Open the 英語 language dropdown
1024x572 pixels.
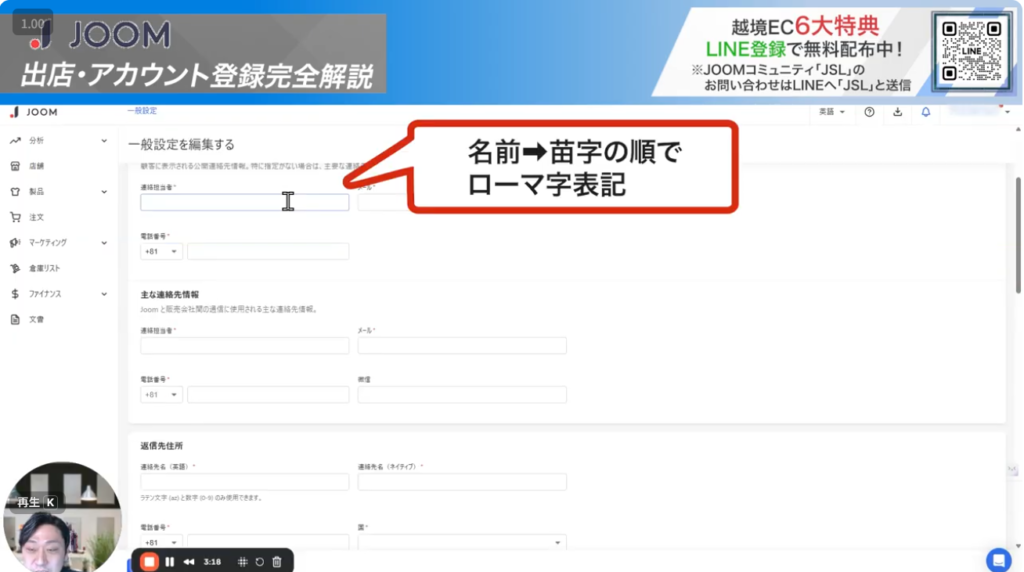coord(832,112)
